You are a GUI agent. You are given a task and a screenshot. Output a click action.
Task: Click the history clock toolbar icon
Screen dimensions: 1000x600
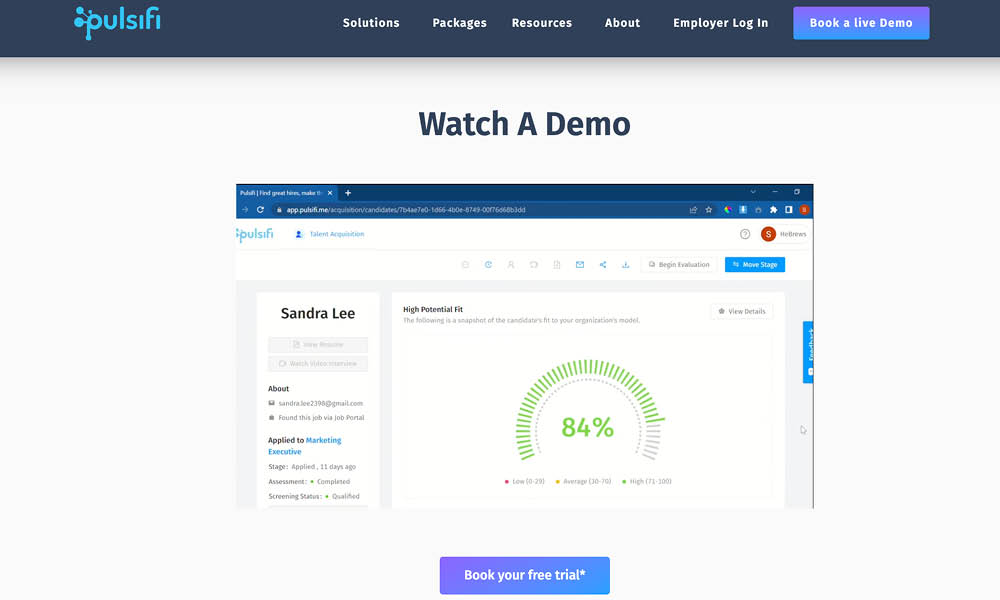tap(488, 265)
